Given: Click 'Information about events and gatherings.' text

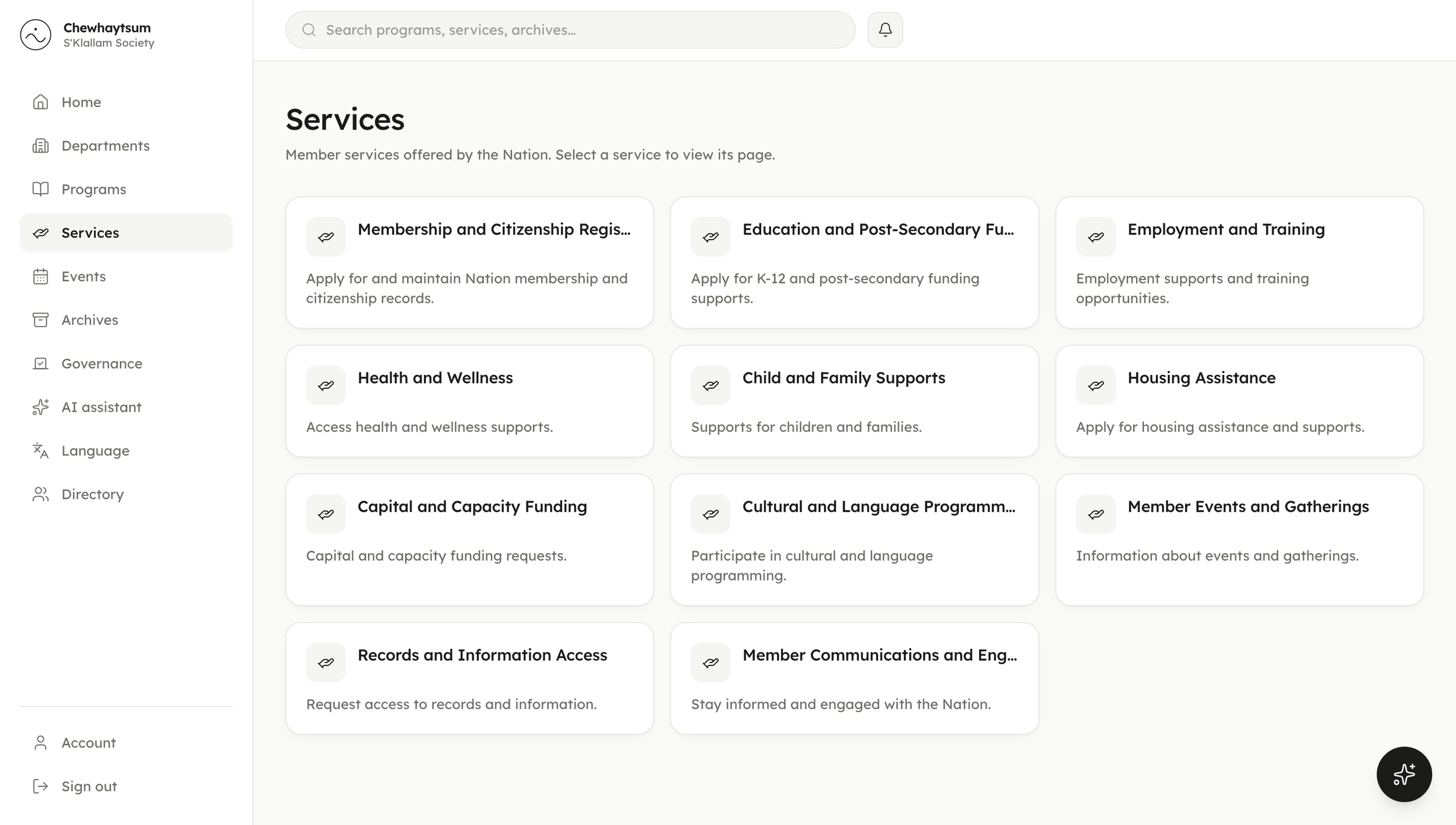Looking at the screenshot, I should (1217, 555).
